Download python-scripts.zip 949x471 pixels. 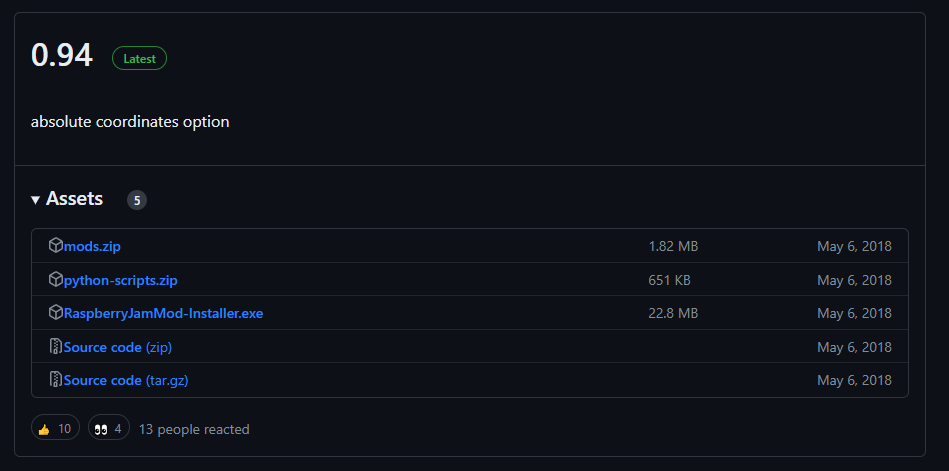click(120, 280)
